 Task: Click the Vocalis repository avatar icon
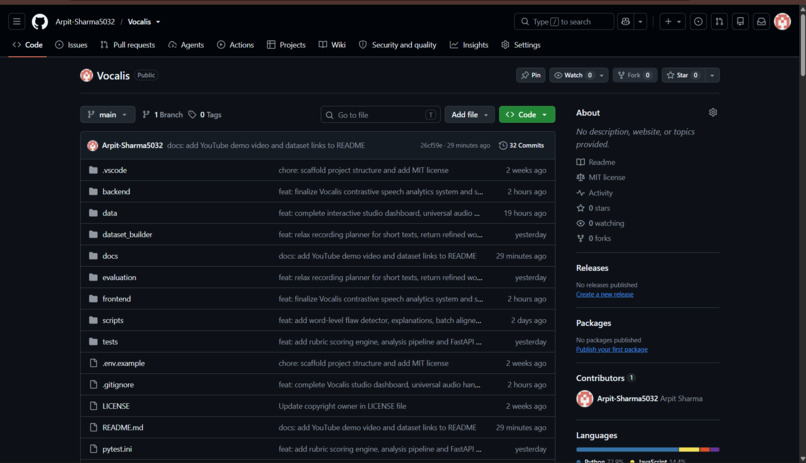coord(86,76)
